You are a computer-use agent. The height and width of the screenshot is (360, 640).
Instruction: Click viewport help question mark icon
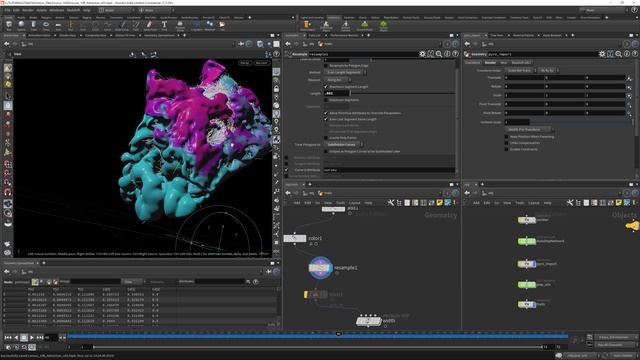276,54
